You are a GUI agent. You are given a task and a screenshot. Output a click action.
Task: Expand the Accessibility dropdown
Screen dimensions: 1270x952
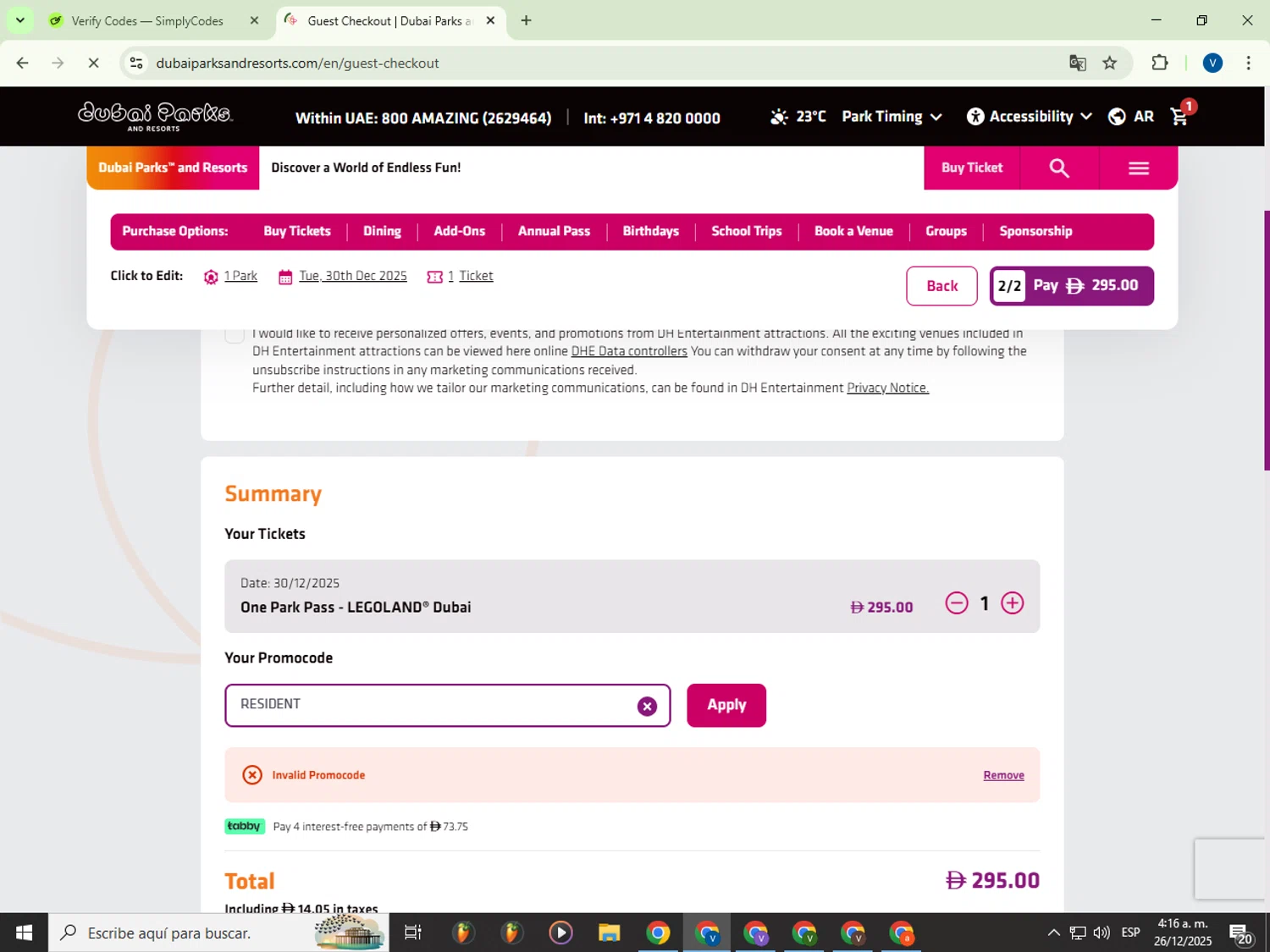coord(1030,117)
